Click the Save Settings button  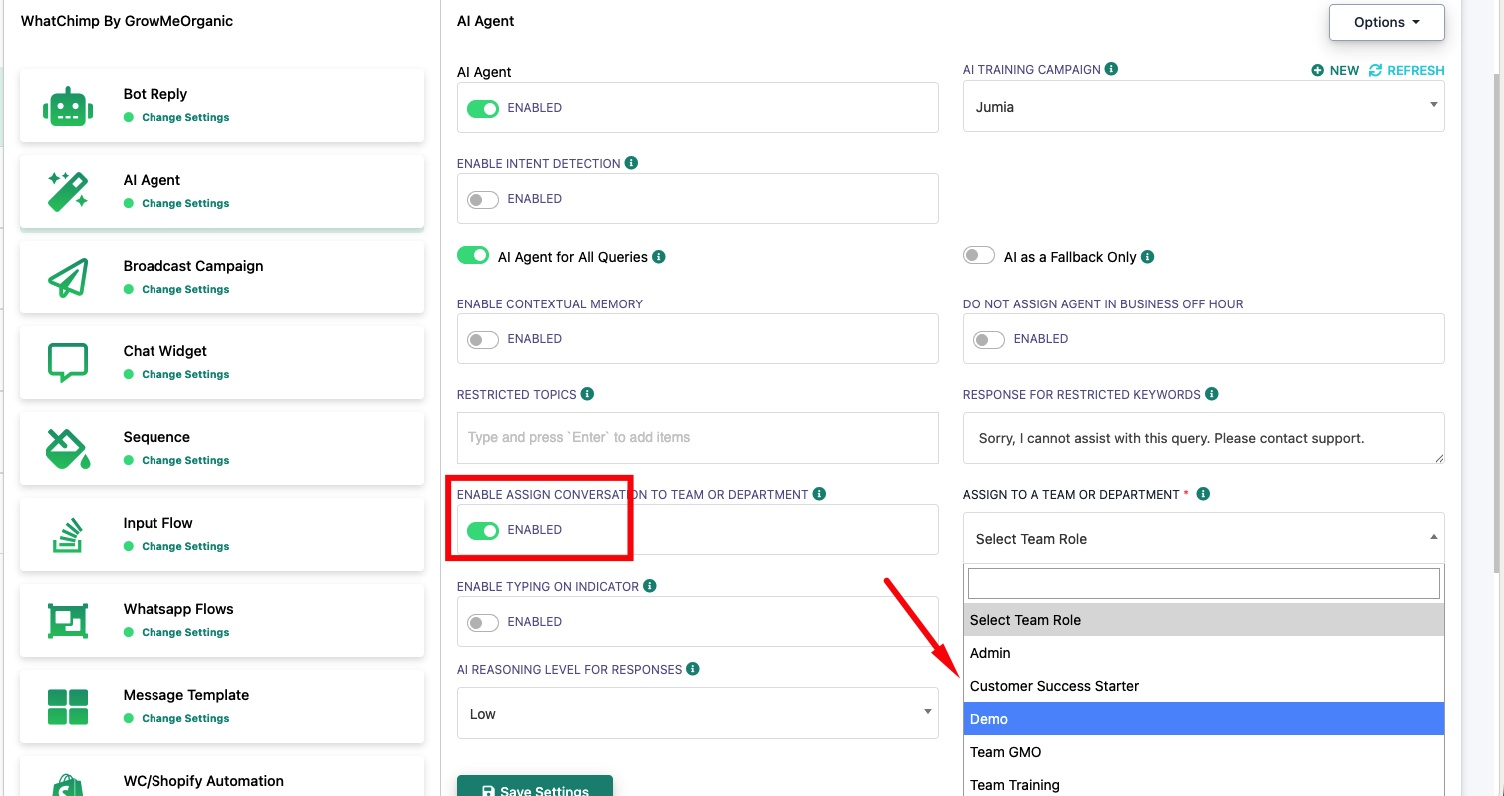535,786
